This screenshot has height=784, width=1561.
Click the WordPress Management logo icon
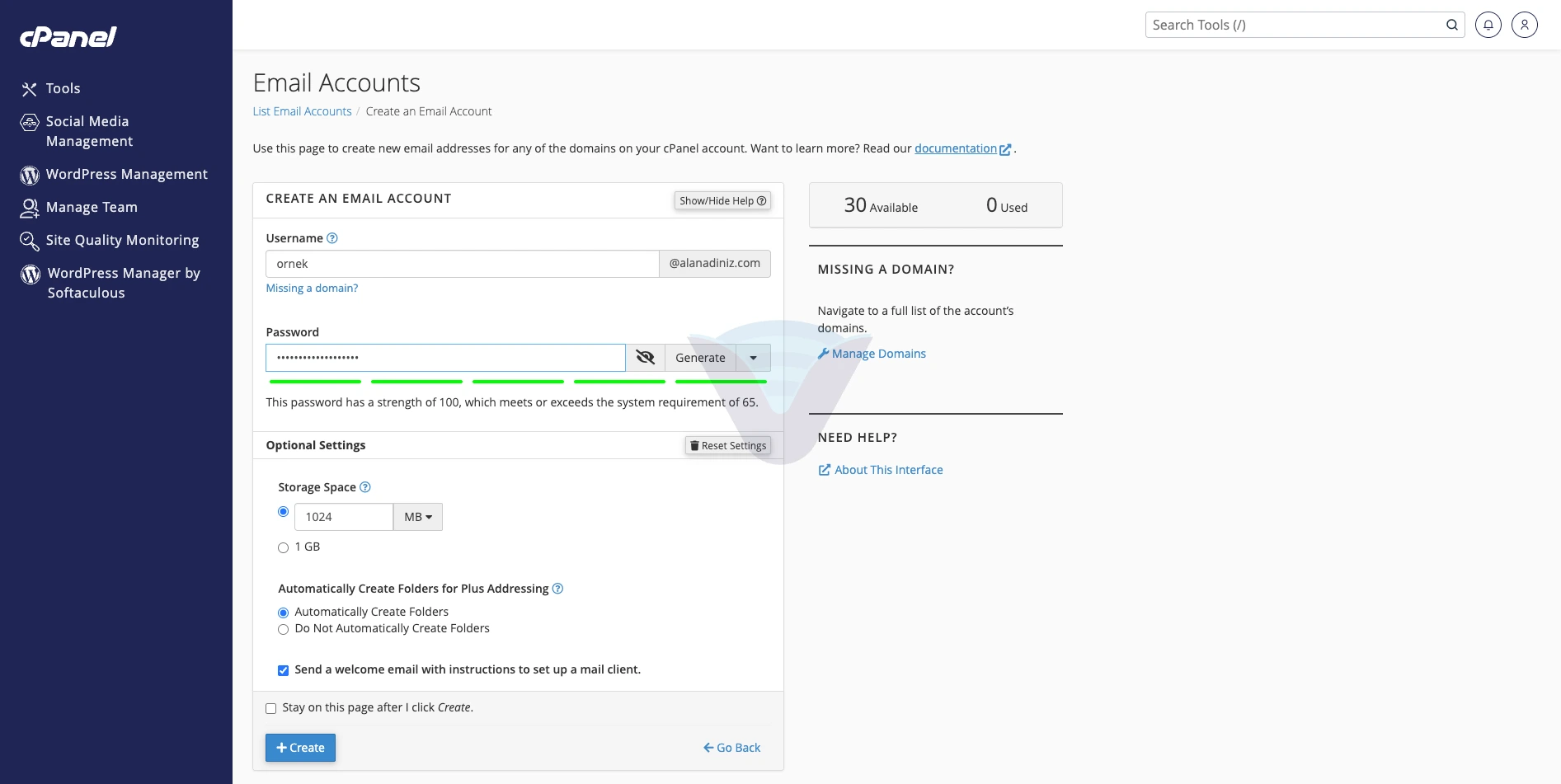[x=30, y=175]
